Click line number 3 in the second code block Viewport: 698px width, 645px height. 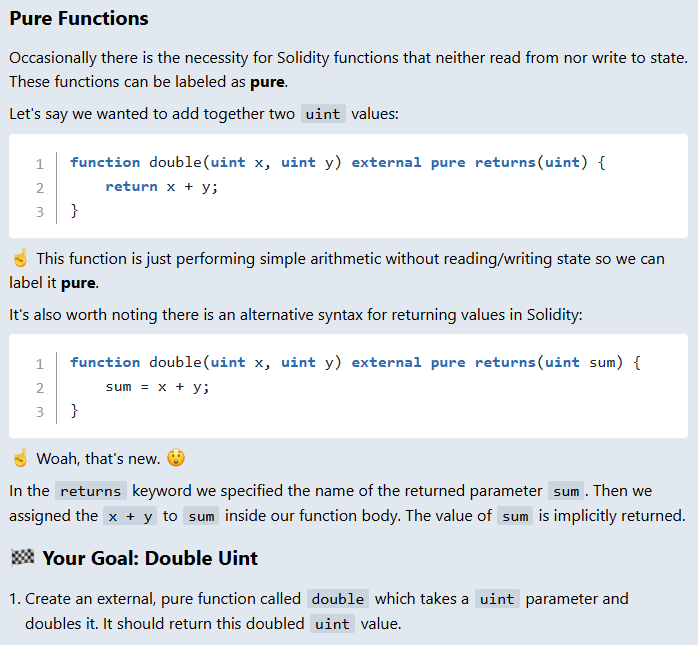click(x=39, y=411)
